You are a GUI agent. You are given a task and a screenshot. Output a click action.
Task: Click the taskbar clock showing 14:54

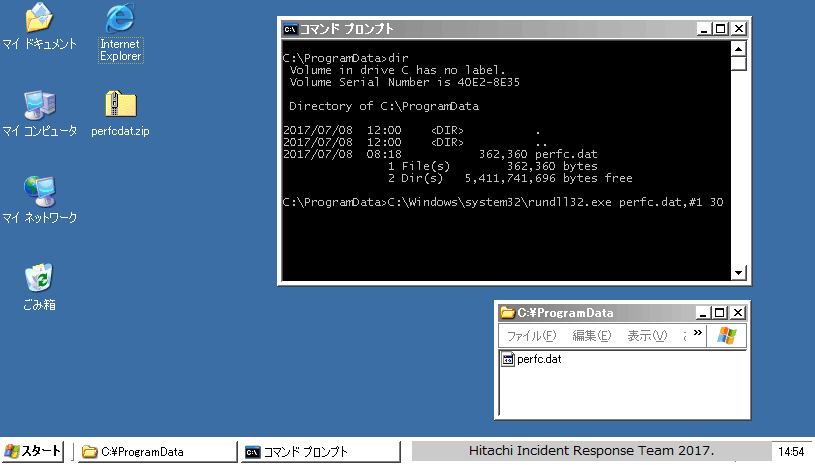(791, 452)
